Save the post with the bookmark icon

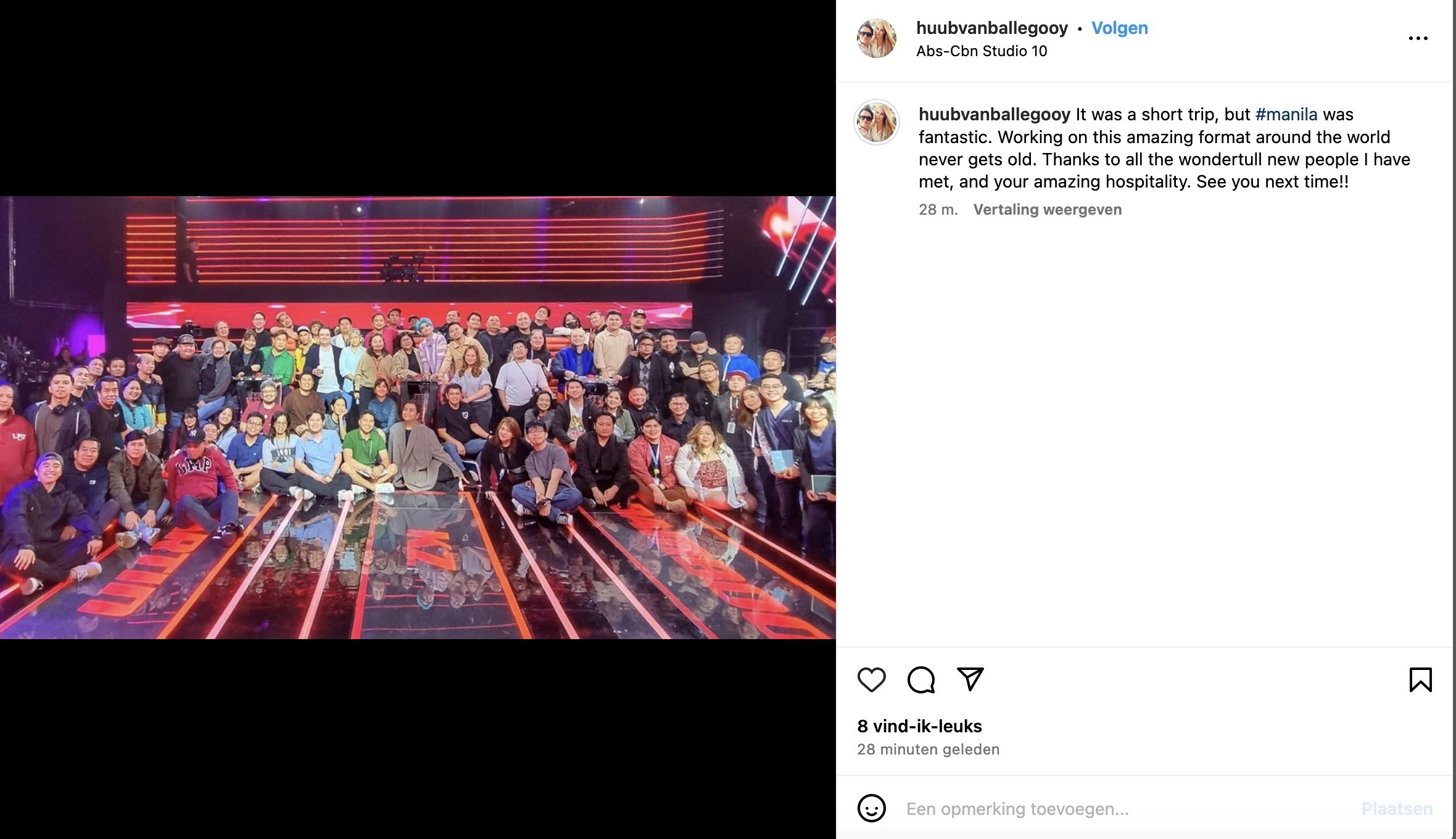tap(1420, 680)
